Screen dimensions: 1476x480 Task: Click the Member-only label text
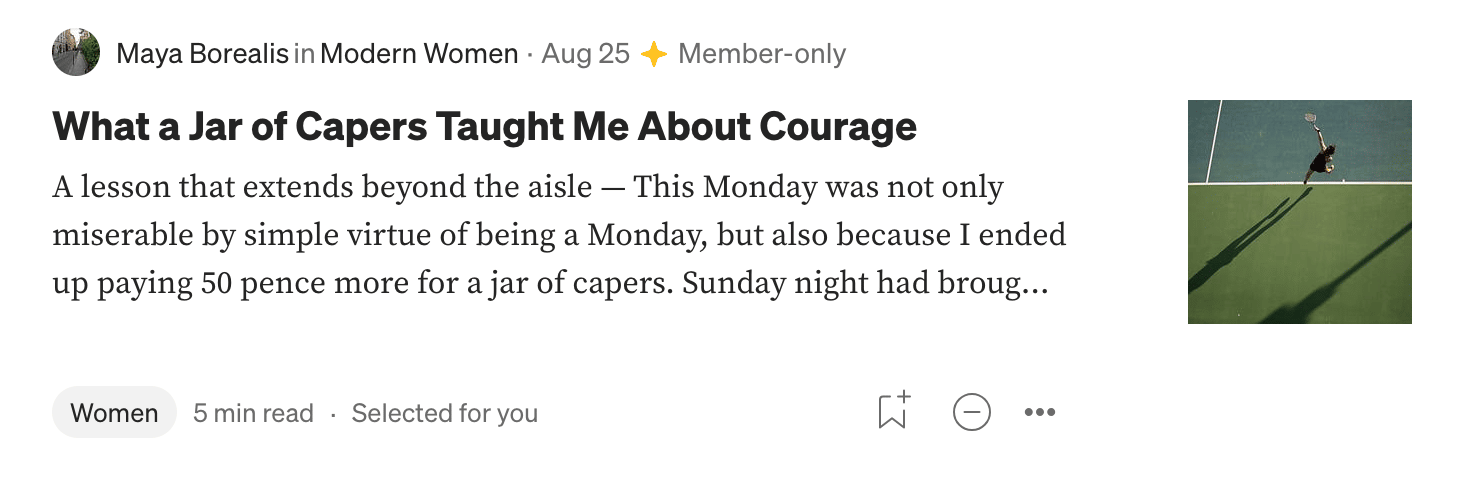point(762,54)
